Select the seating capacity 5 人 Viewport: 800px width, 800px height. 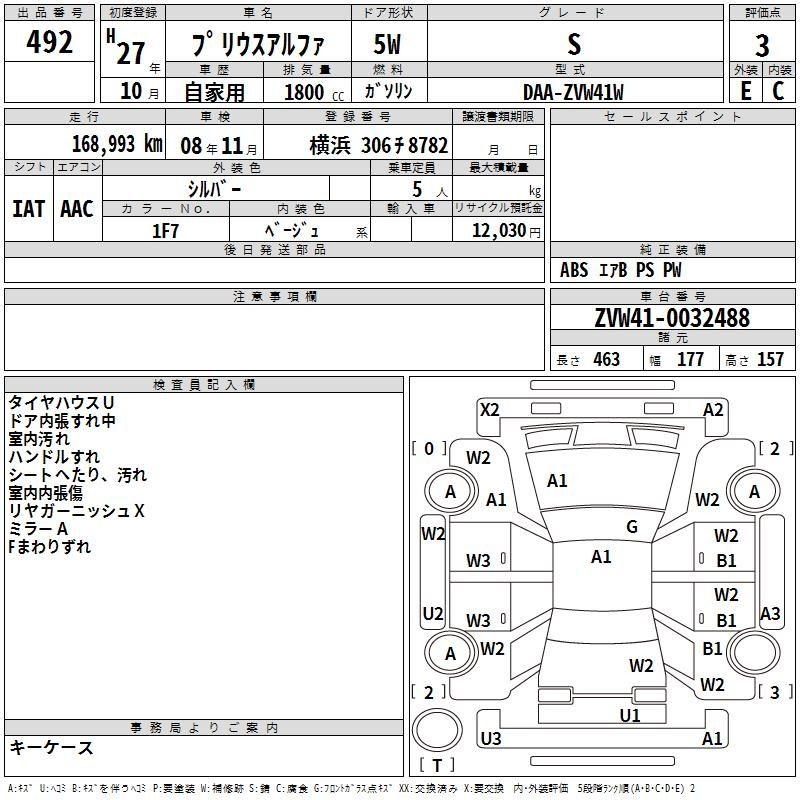(430, 190)
